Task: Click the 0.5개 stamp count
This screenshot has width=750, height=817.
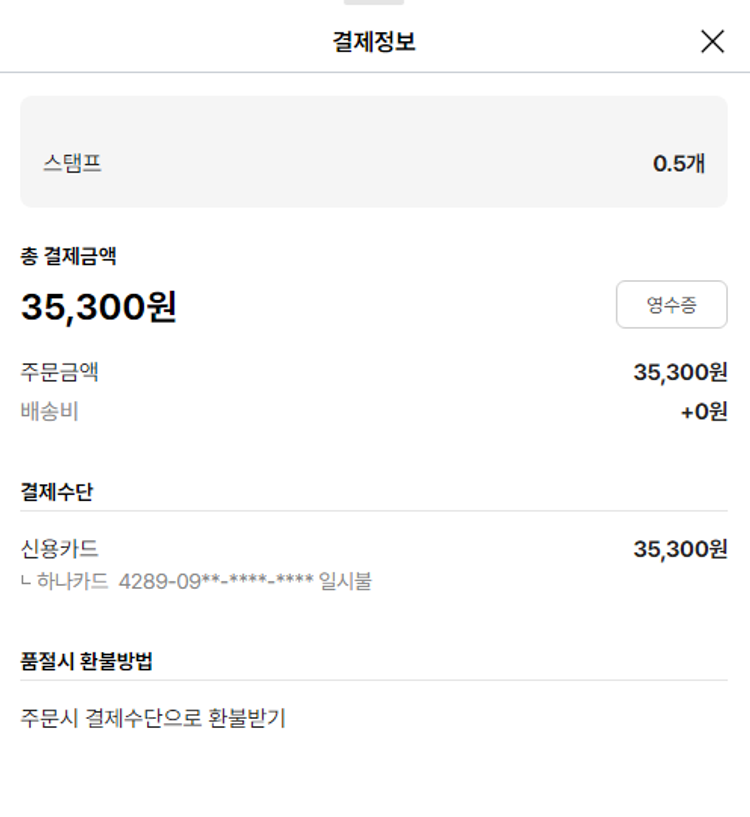Action: point(679,164)
